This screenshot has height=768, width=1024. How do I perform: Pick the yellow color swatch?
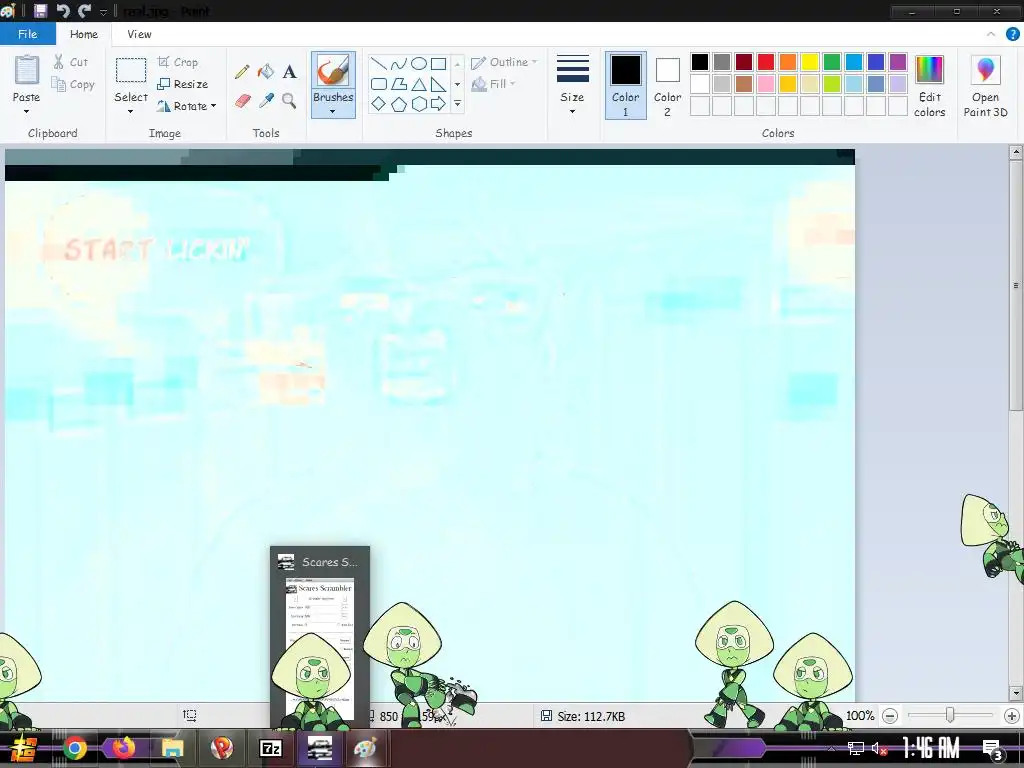tap(810, 62)
